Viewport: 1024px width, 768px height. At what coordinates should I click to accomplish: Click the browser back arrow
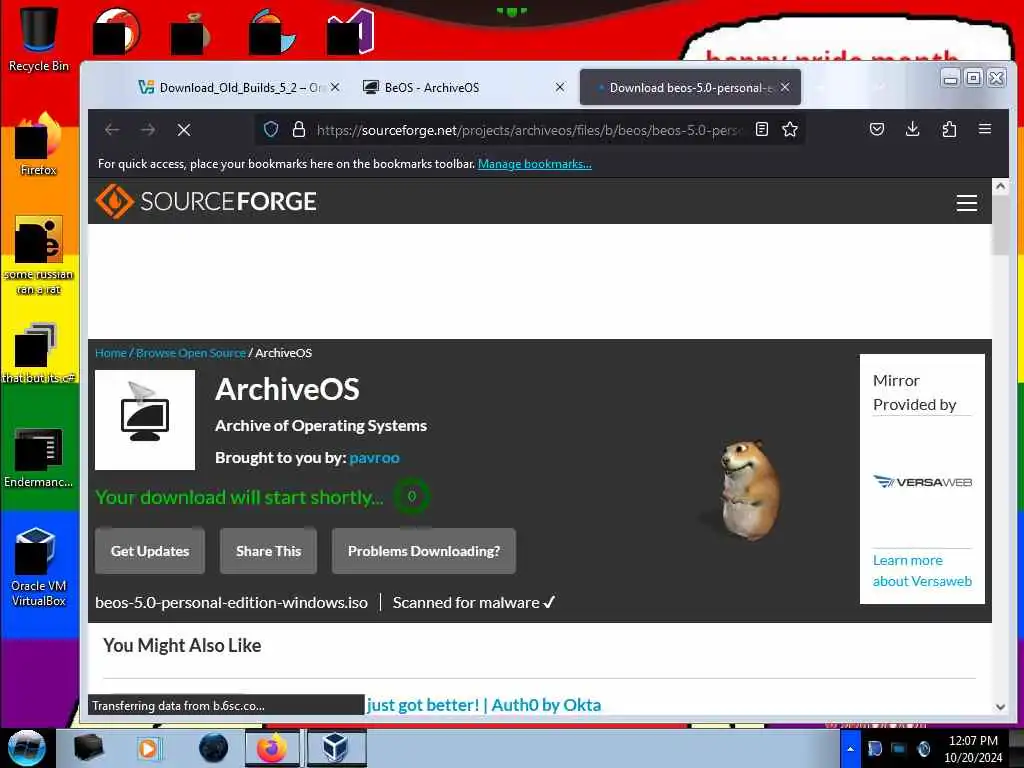tap(112, 130)
